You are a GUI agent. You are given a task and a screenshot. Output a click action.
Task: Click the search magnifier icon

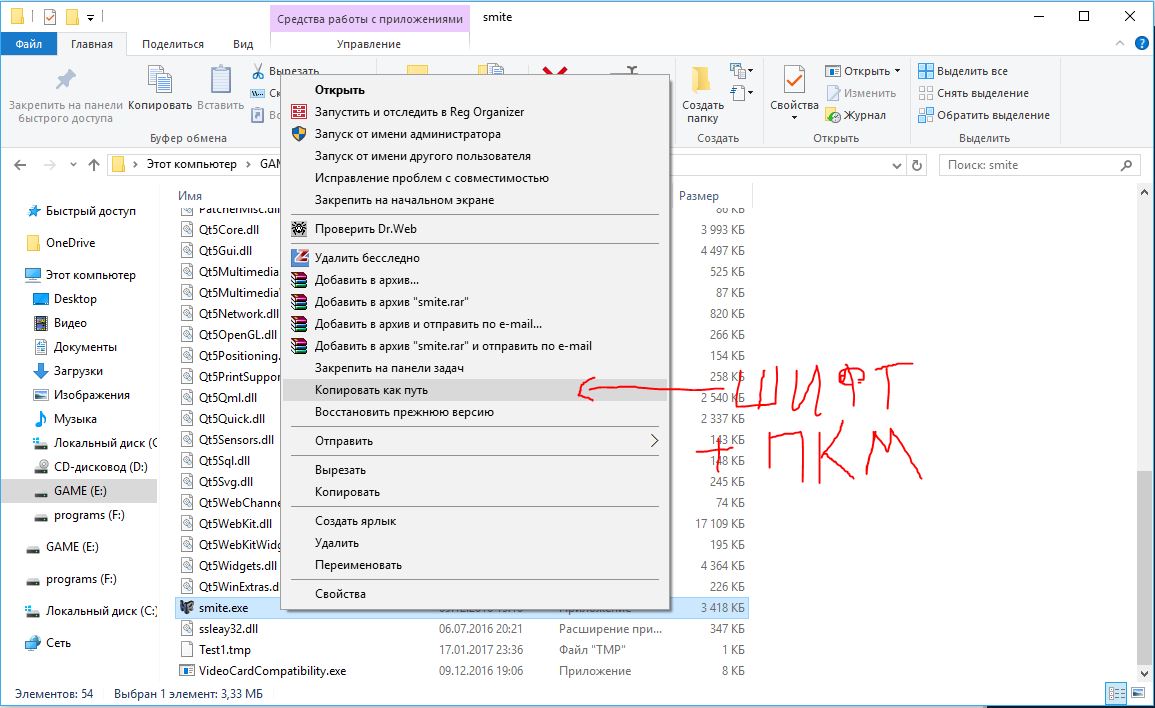1126,165
